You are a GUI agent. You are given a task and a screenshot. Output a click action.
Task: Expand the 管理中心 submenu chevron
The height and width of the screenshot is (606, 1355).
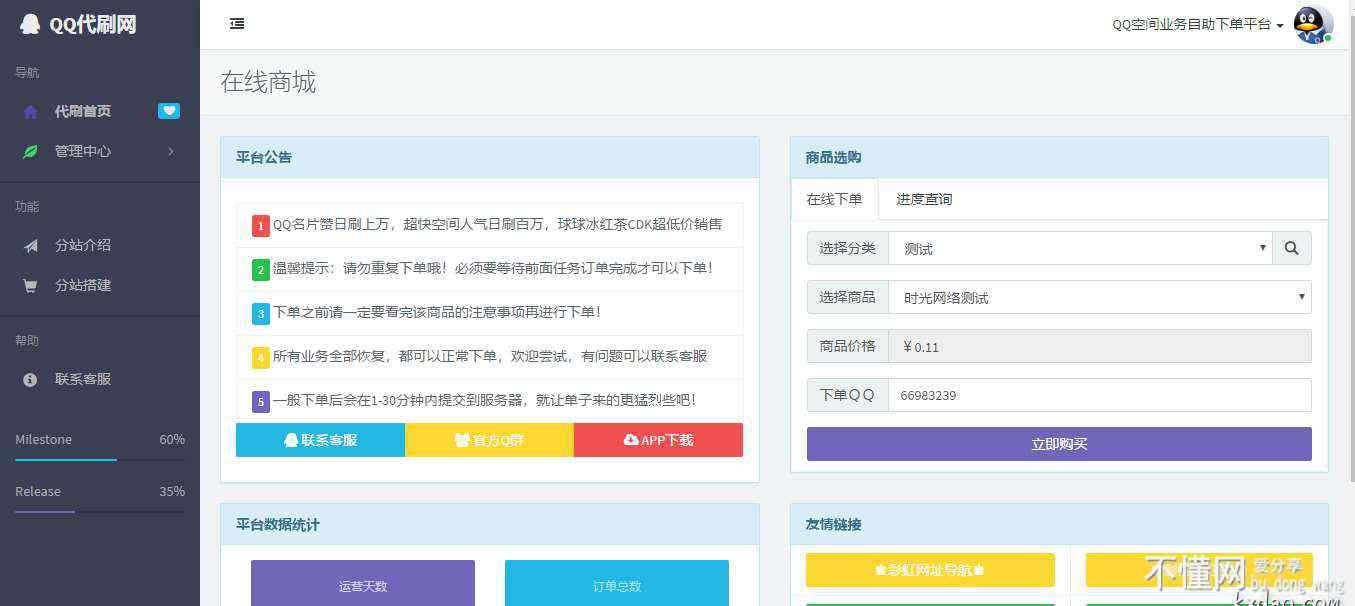pyautogui.click(x=171, y=152)
